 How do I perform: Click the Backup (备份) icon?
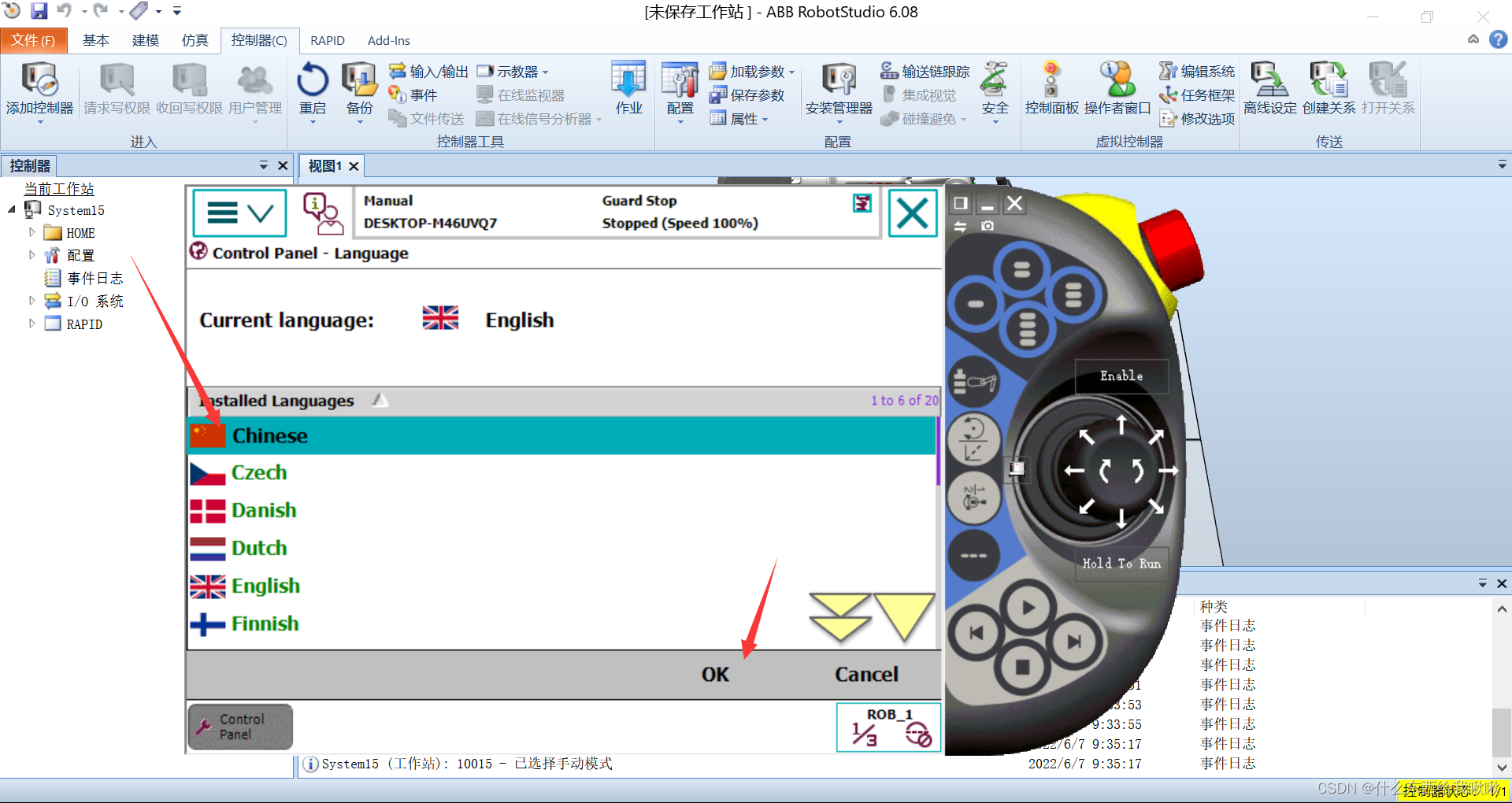359,89
